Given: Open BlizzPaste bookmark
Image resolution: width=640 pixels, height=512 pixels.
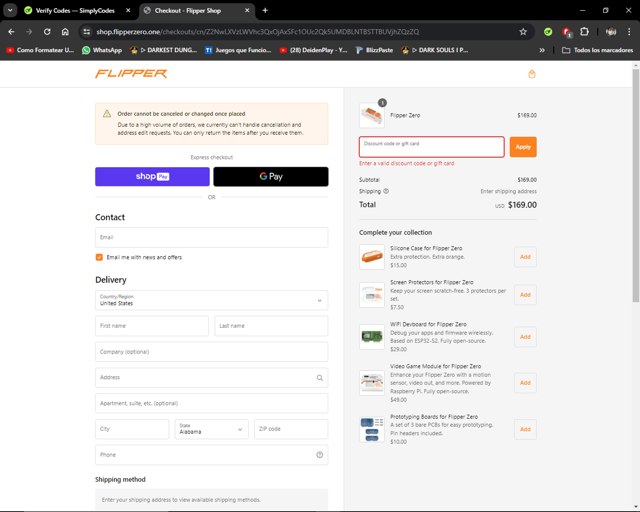Looking at the screenshot, I should pyautogui.click(x=374, y=50).
